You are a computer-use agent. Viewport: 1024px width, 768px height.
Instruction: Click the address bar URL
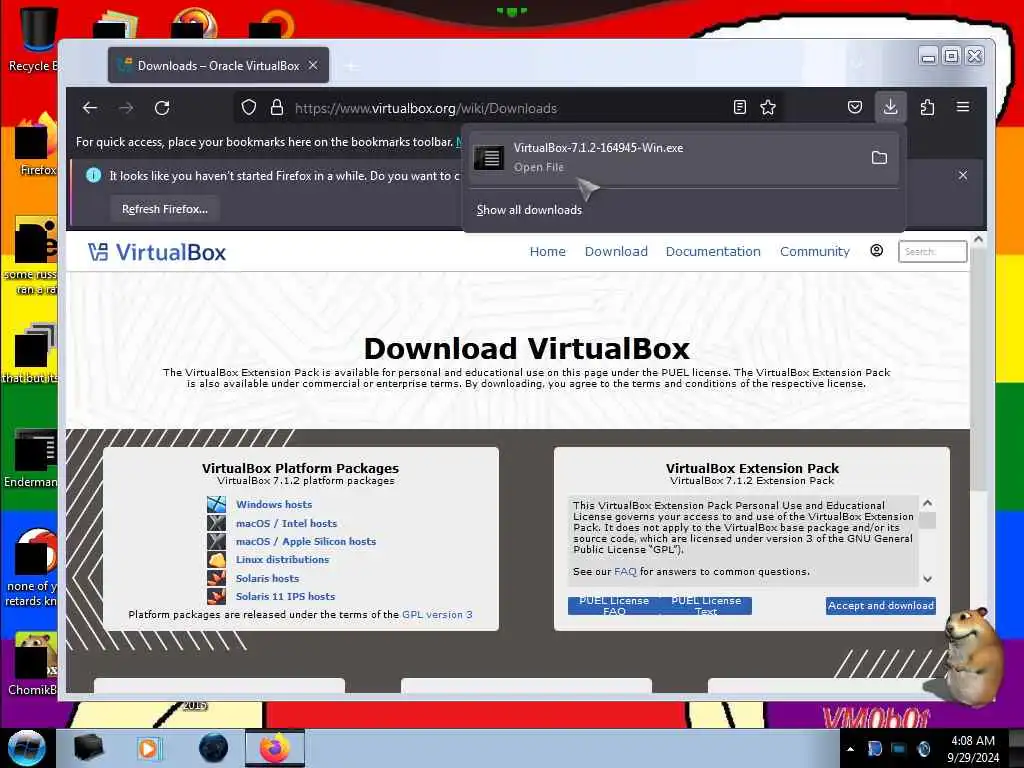pos(426,108)
